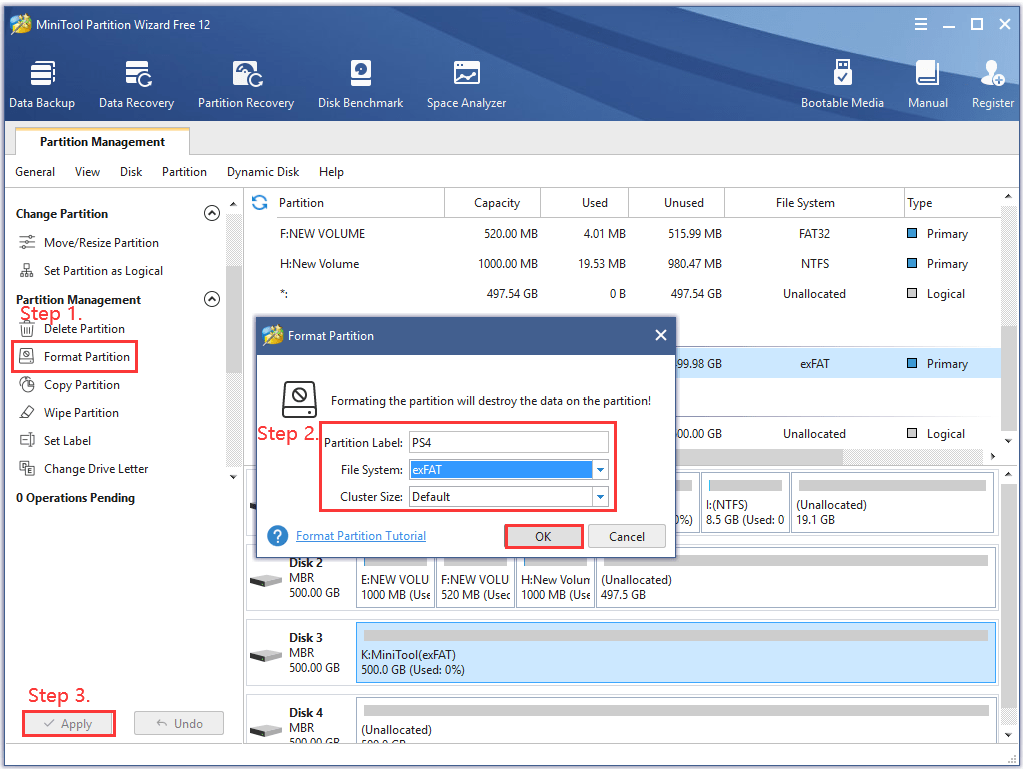Select the H:New Volume row
The width and height of the screenshot is (1023, 769).
click(622, 264)
